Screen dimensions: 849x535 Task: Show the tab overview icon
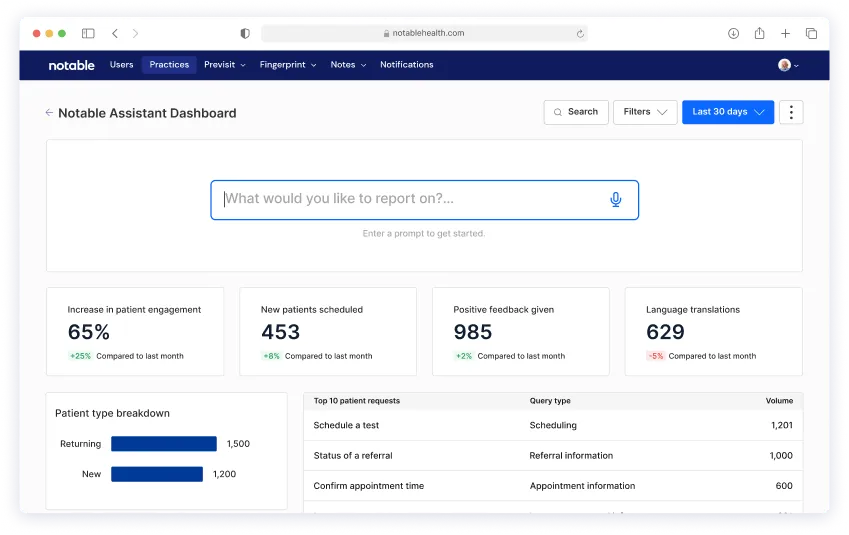tap(811, 34)
